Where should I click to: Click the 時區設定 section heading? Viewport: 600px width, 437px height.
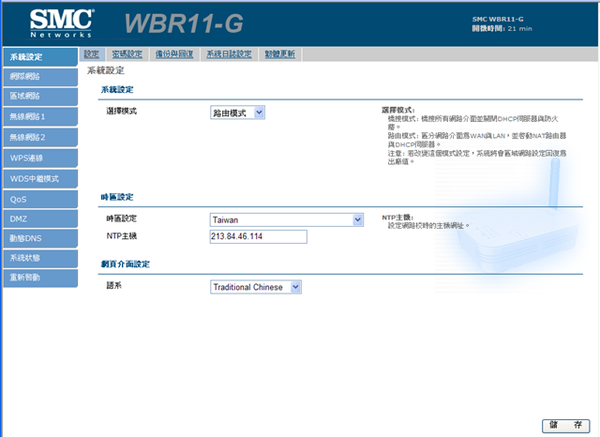[117, 197]
